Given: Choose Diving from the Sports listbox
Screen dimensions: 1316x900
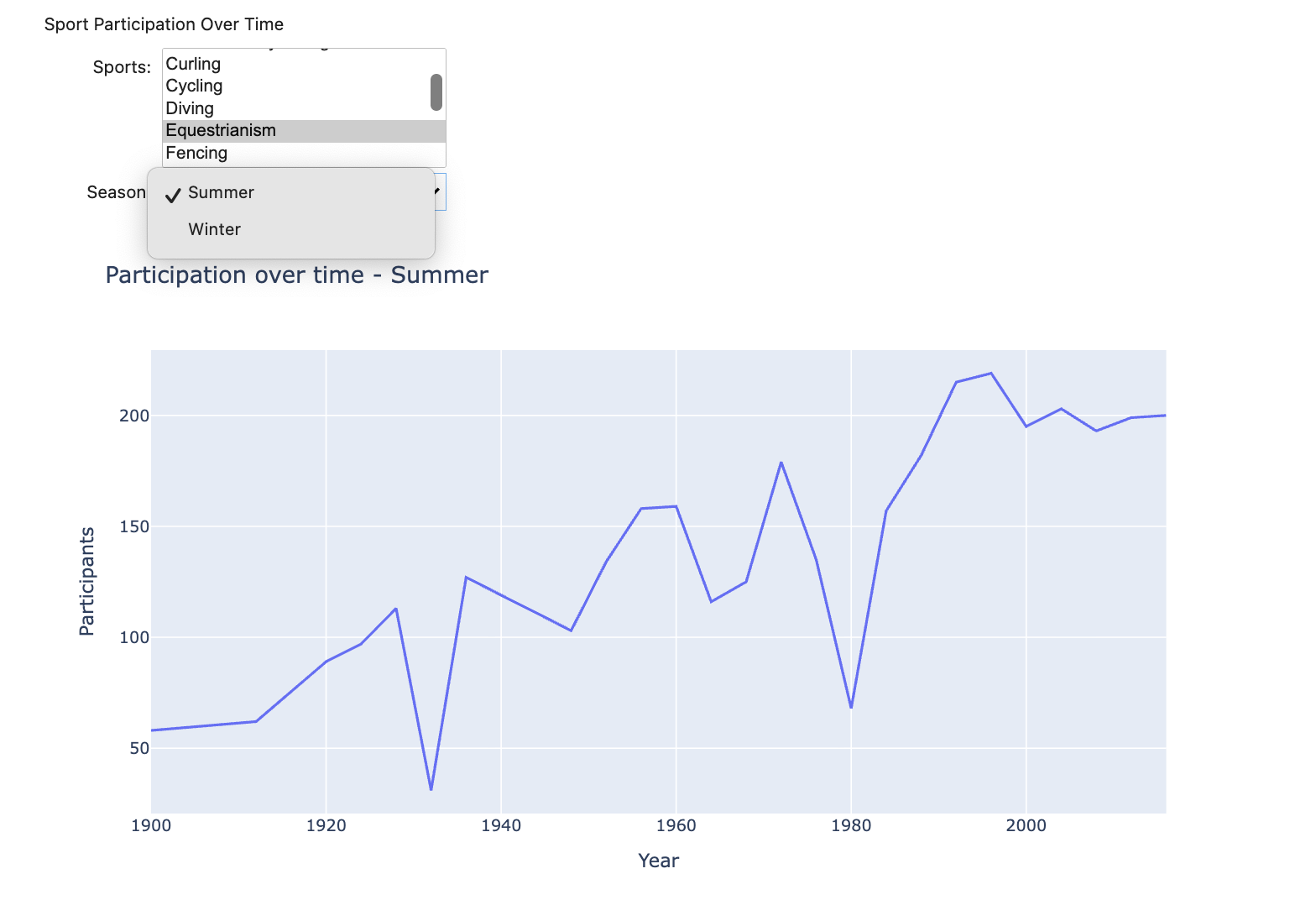Looking at the screenshot, I should click(x=191, y=108).
